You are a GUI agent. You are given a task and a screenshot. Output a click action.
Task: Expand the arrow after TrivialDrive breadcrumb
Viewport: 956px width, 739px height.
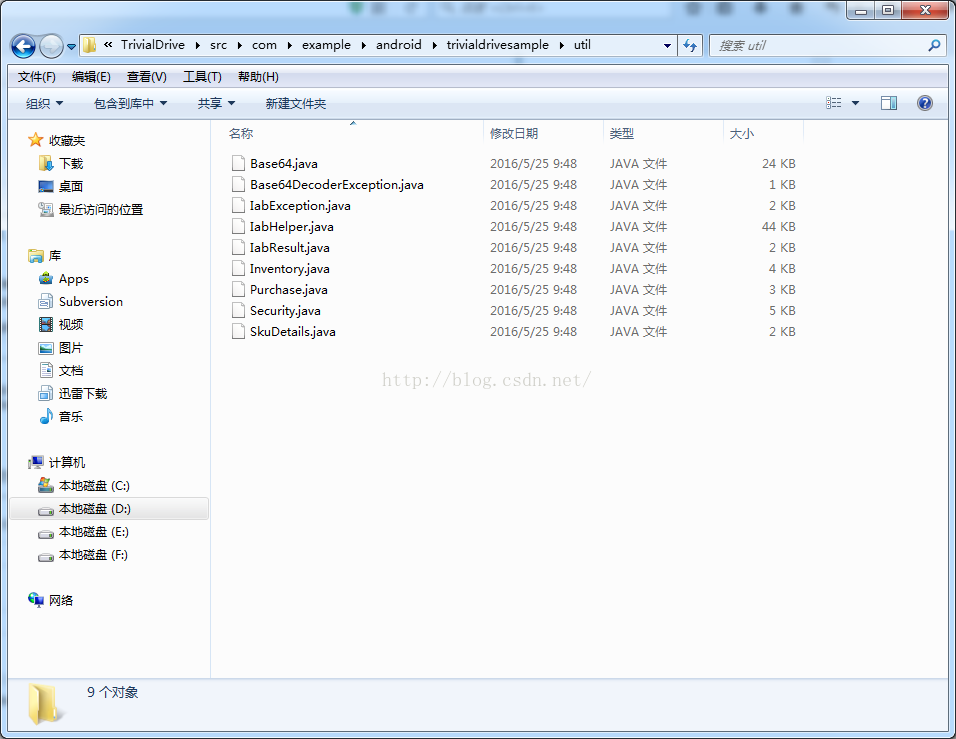198,45
